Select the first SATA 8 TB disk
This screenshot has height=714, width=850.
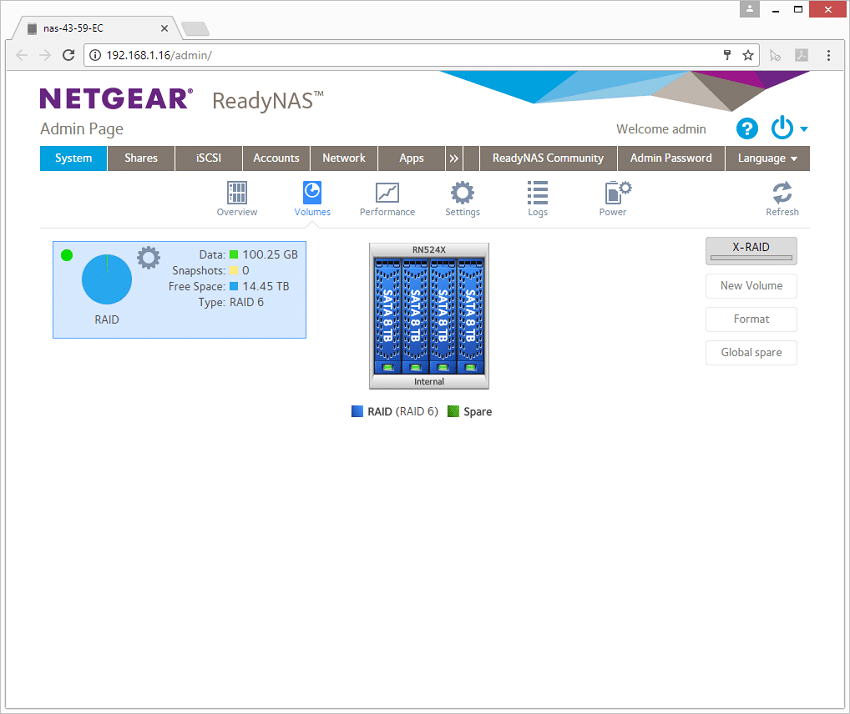[x=388, y=316]
